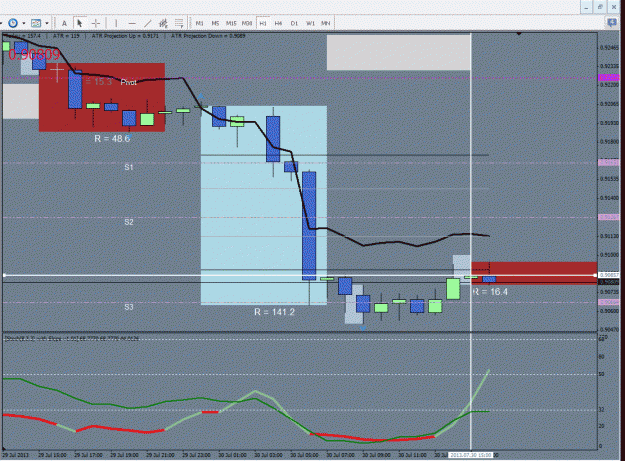
Task: Click the chat icon at toolbar right
Action: (612, 23)
